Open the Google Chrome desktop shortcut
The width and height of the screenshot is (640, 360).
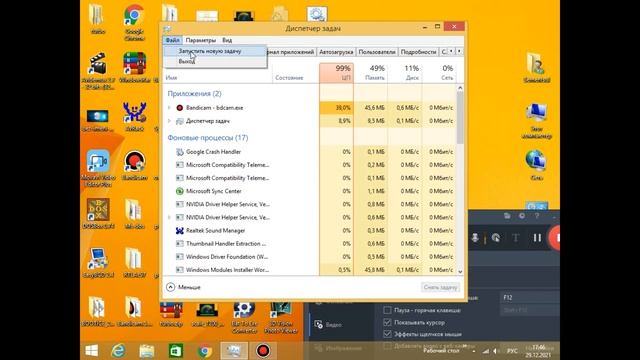tap(134, 23)
